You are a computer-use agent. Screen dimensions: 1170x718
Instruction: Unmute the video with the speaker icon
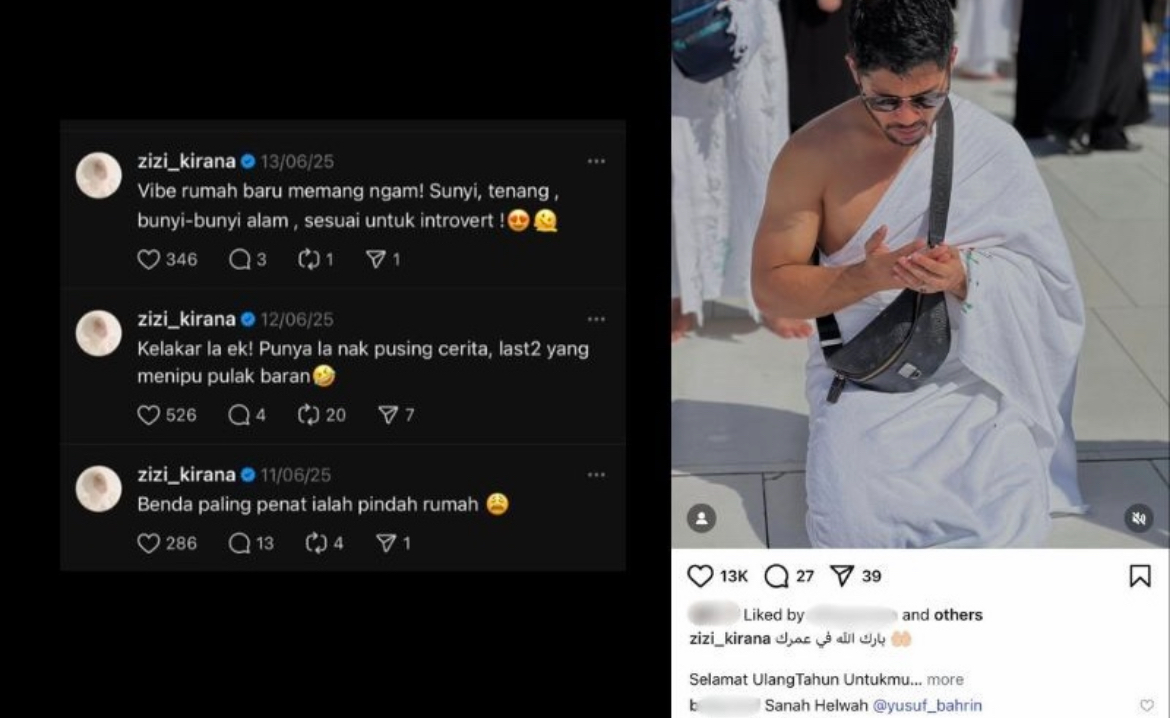pyautogui.click(x=1139, y=518)
